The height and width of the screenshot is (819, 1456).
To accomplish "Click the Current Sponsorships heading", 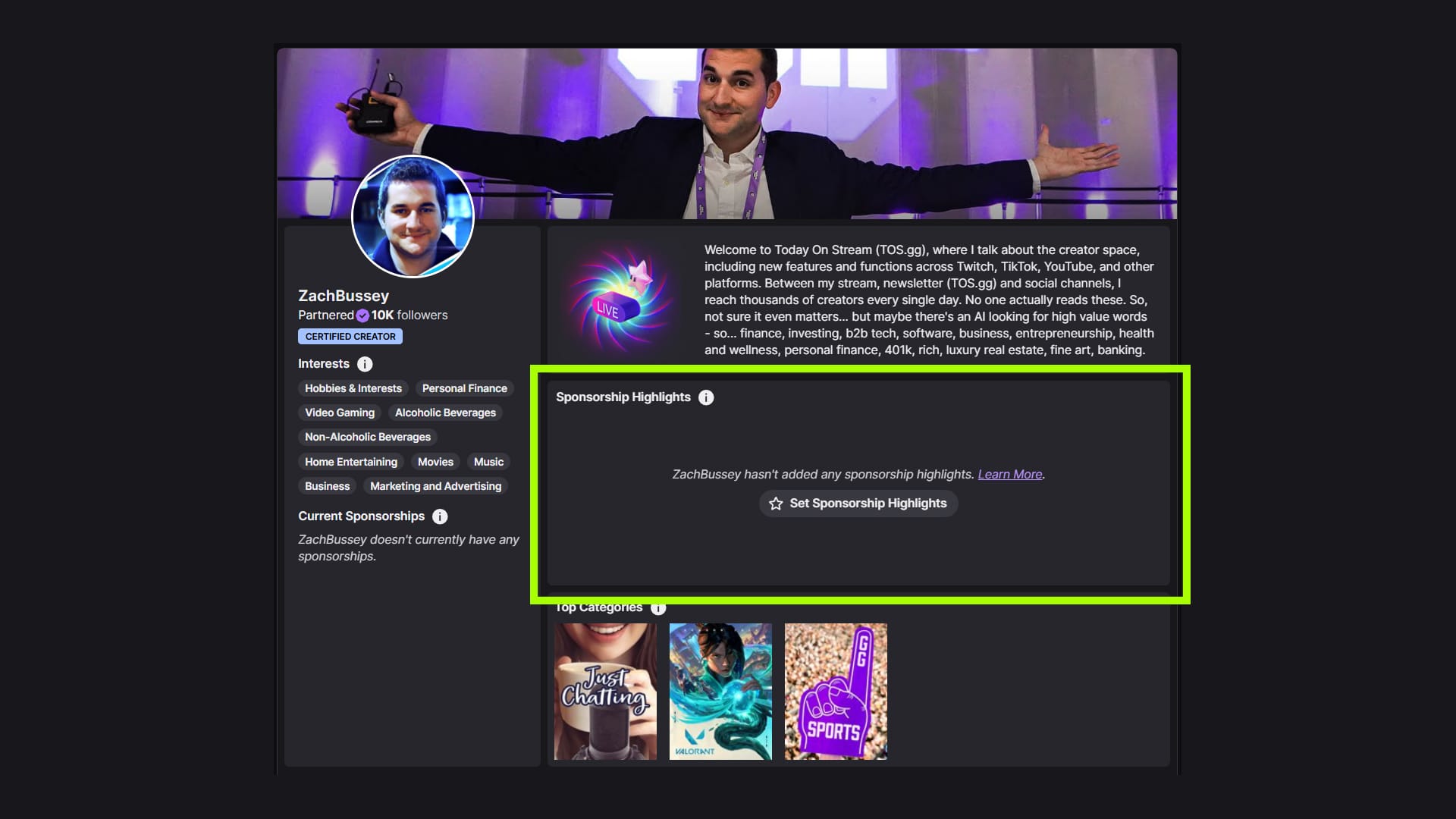I will [x=361, y=516].
